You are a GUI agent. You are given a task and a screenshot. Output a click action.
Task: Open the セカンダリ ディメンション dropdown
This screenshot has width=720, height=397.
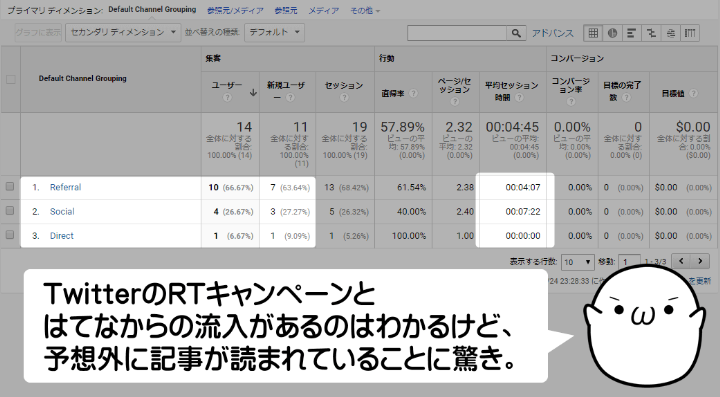click(123, 32)
